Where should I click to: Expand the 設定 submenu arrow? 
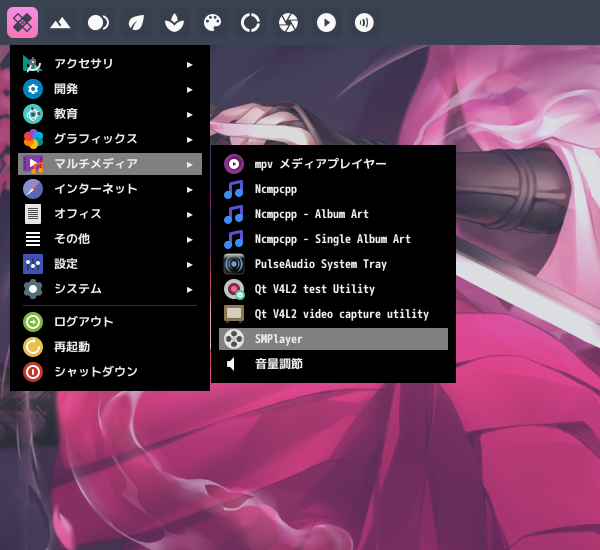(189, 264)
